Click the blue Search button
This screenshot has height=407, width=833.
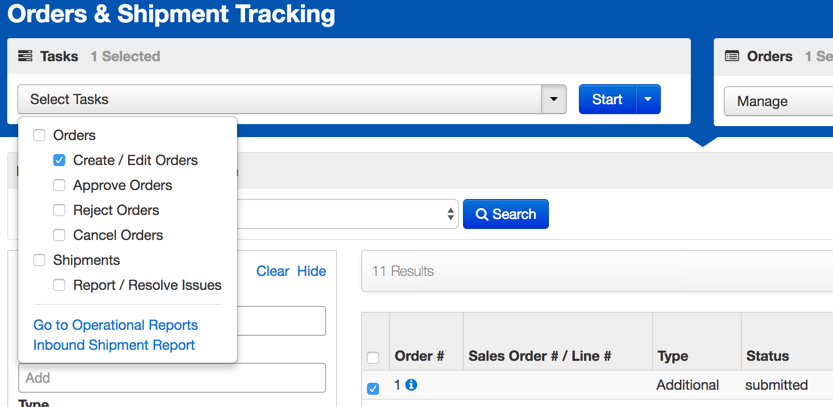pyautogui.click(x=505, y=214)
